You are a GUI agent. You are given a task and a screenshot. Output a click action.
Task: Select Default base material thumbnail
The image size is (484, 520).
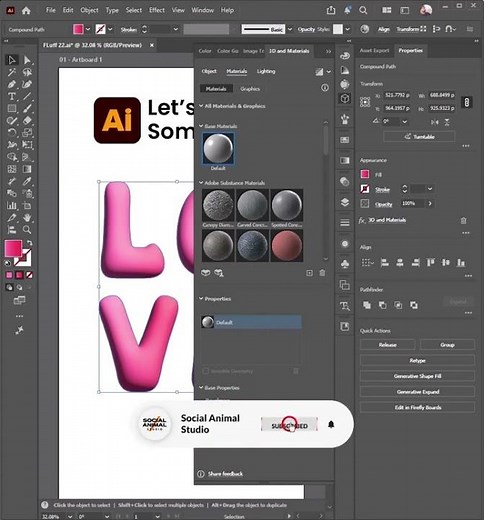(x=218, y=148)
